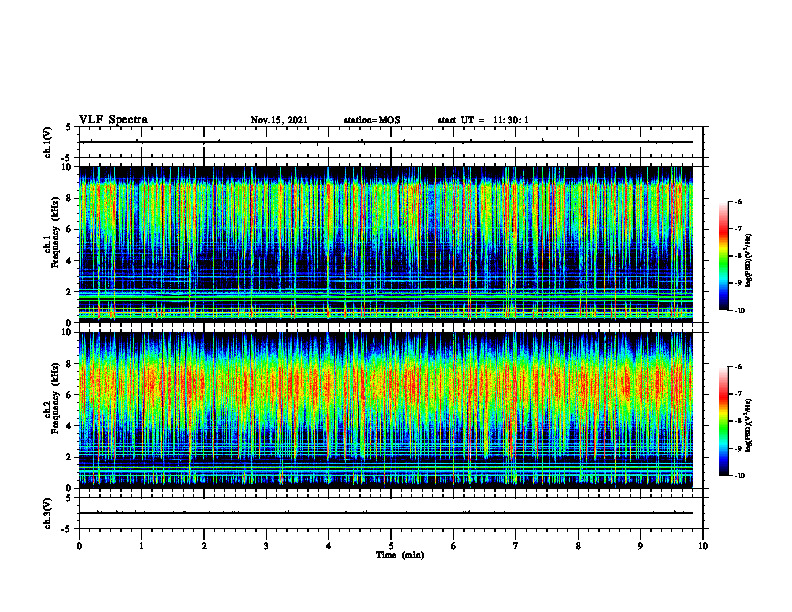The width and height of the screenshot is (792, 612).
Task: Click the "Time (min)" axis title
Action: tap(400, 555)
